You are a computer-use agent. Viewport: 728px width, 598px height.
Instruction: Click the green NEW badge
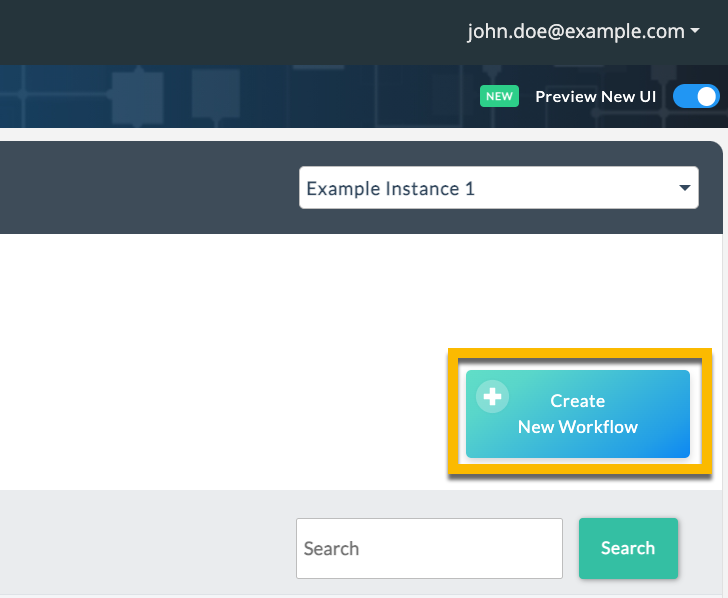(499, 96)
